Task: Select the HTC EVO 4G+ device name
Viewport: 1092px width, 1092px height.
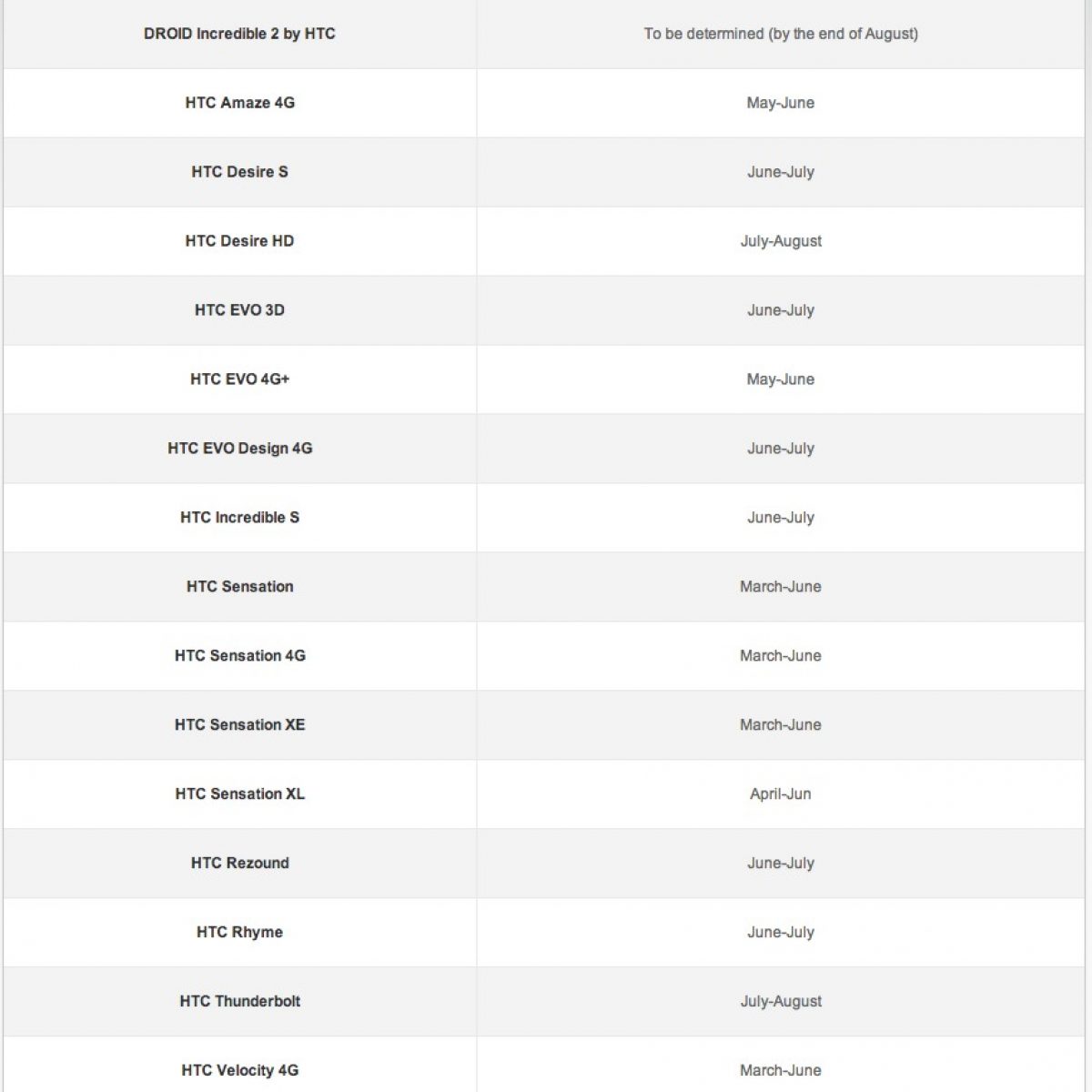Action: tap(239, 379)
